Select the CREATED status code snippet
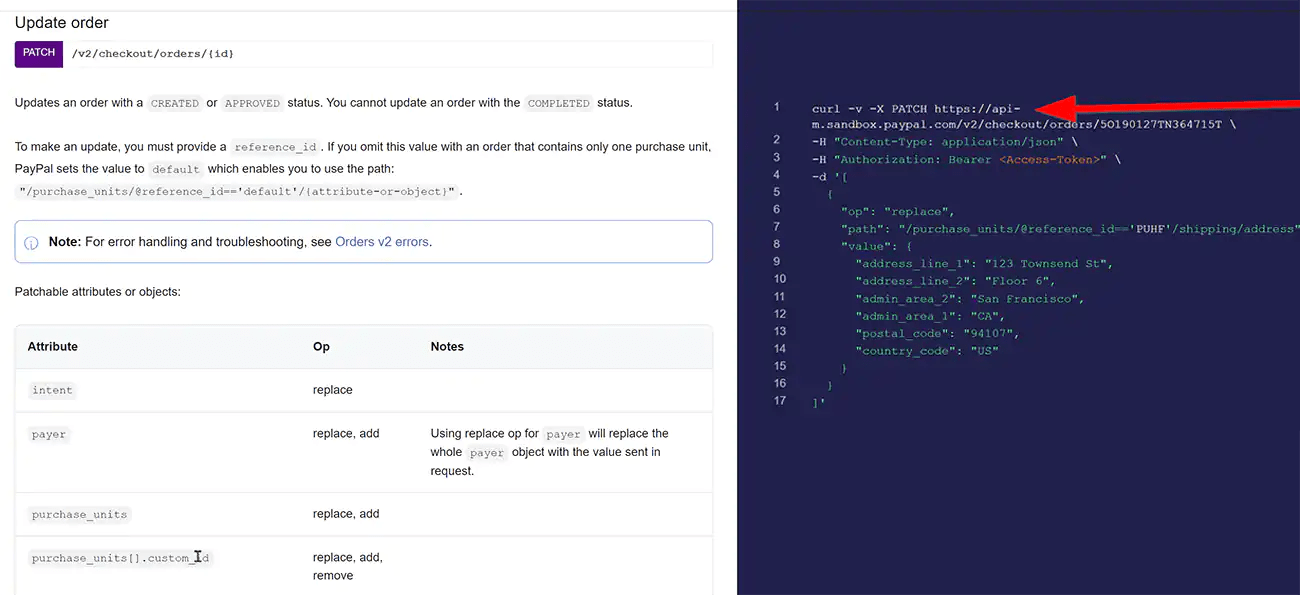This screenshot has width=1300, height=595. pos(175,103)
